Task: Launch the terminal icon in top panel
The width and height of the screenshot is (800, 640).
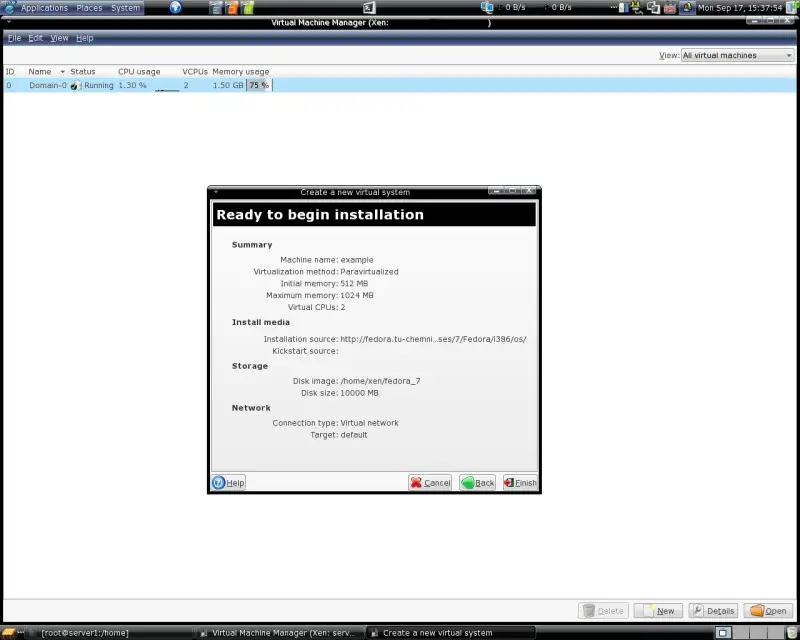Action: tap(369, 8)
